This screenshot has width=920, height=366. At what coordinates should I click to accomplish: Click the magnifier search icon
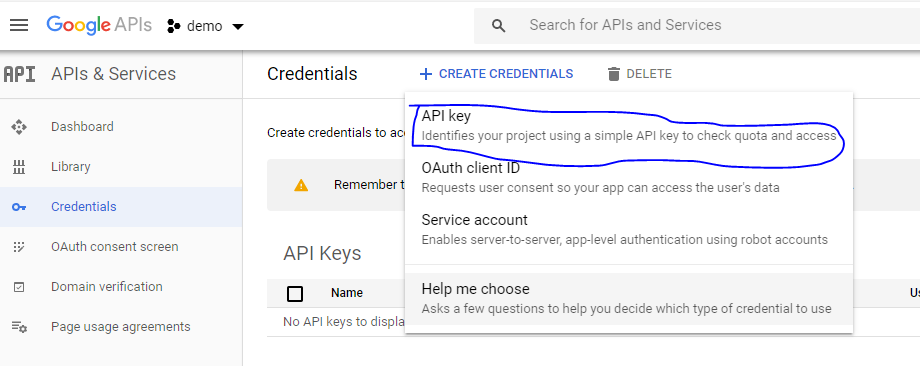click(499, 26)
